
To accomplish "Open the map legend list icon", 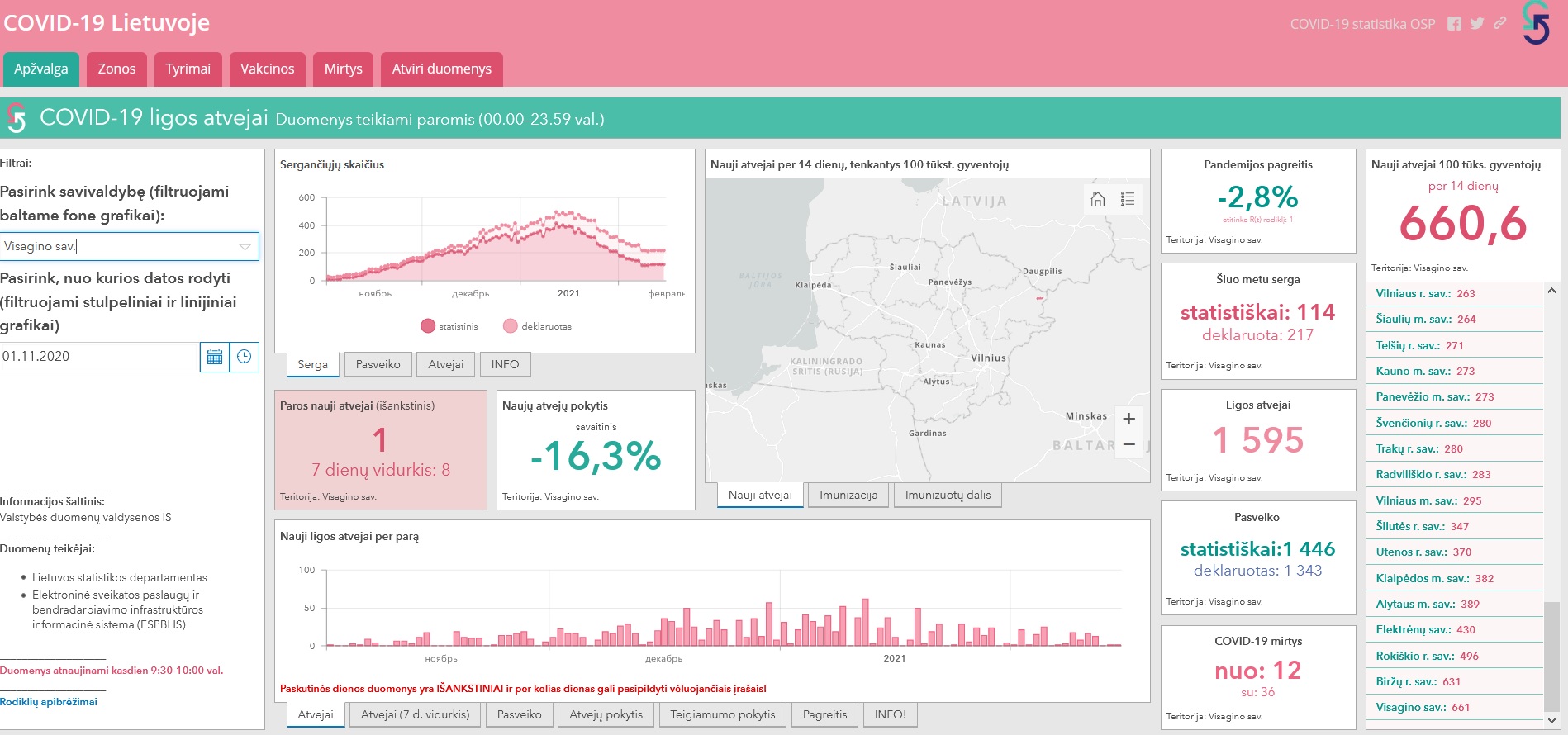I will pos(1128,199).
